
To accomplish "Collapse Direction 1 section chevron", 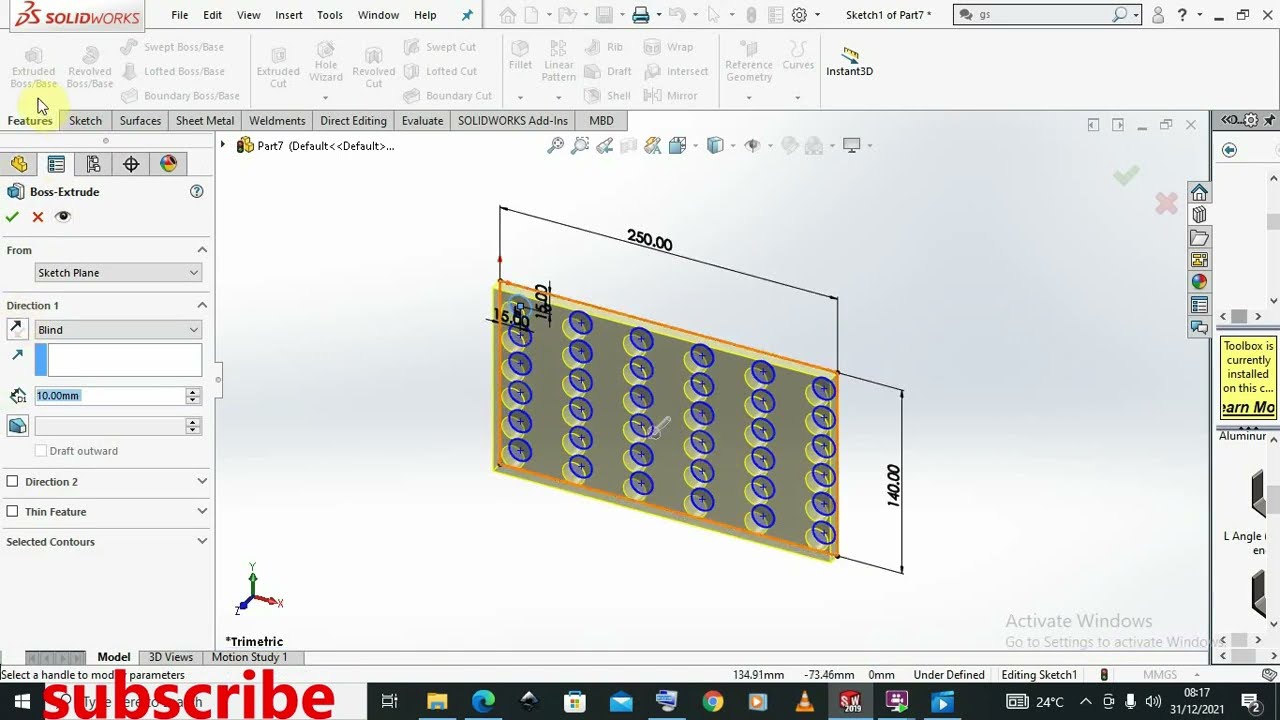I will click(x=202, y=305).
